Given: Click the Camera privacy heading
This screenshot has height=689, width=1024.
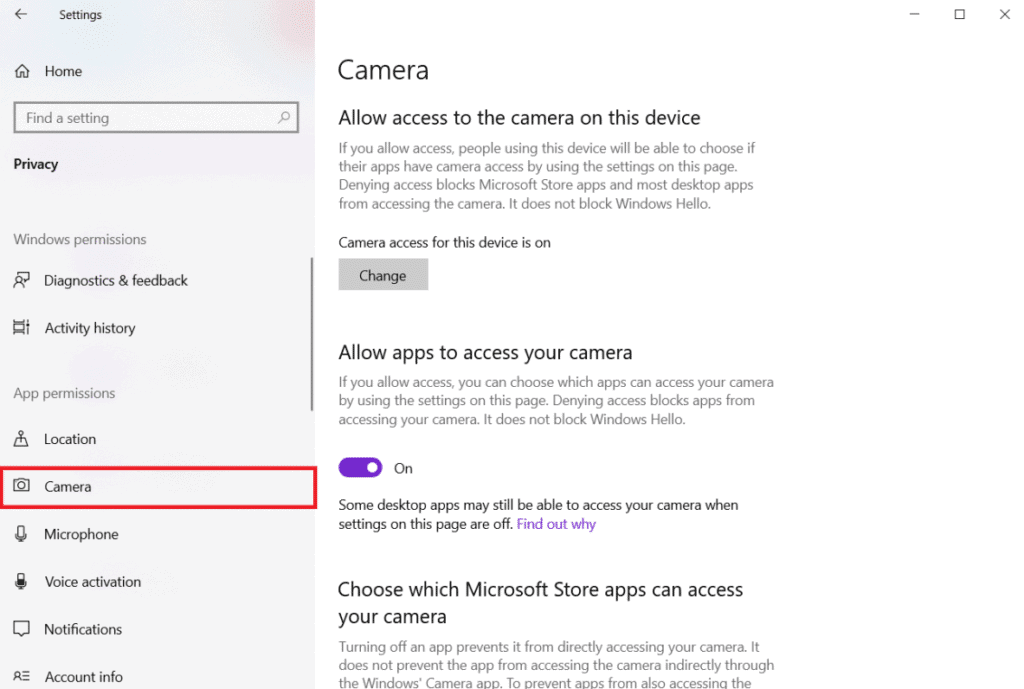Looking at the screenshot, I should click(383, 69).
